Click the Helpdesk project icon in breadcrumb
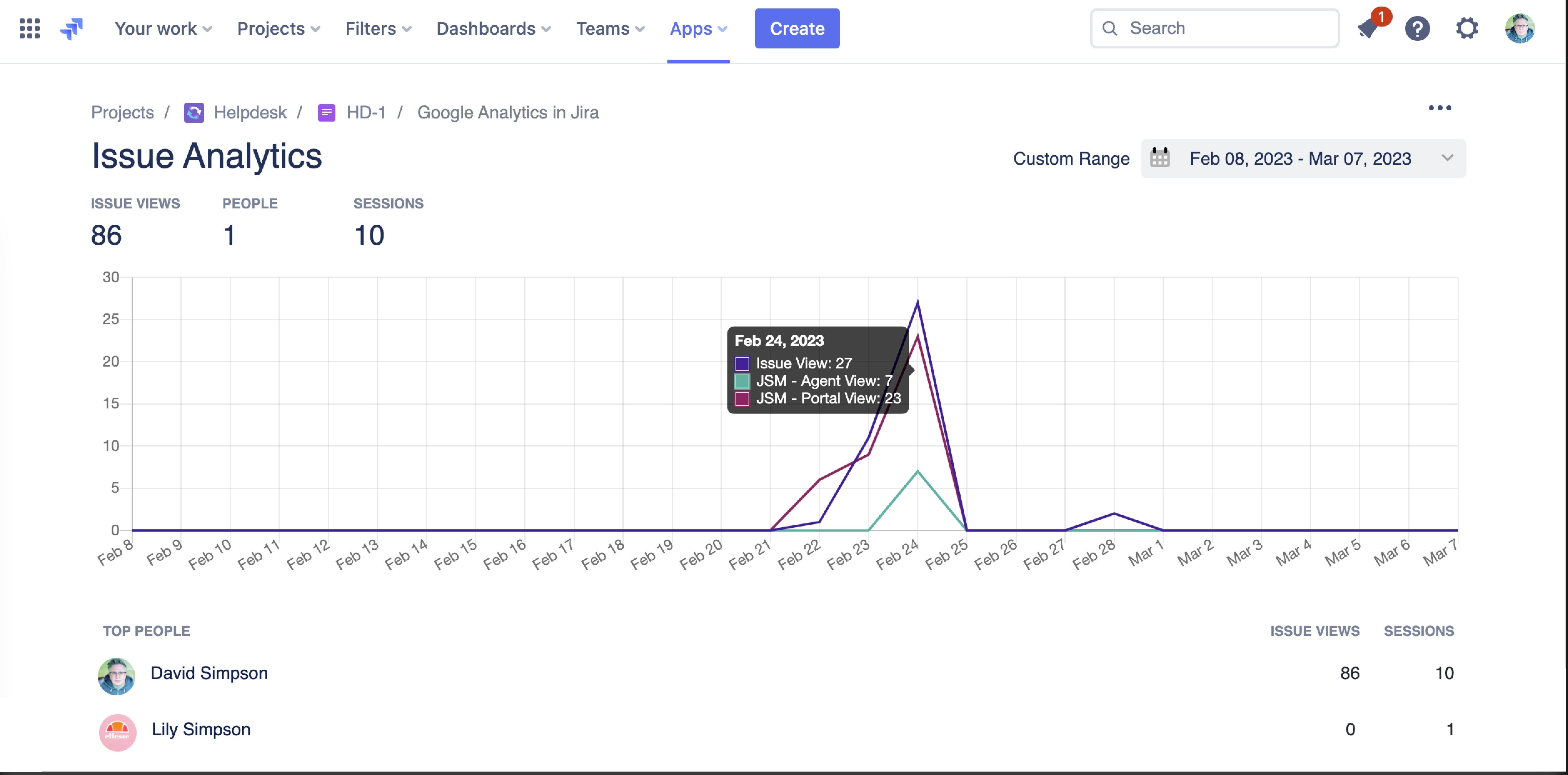The image size is (1568, 775). (x=193, y=112)
